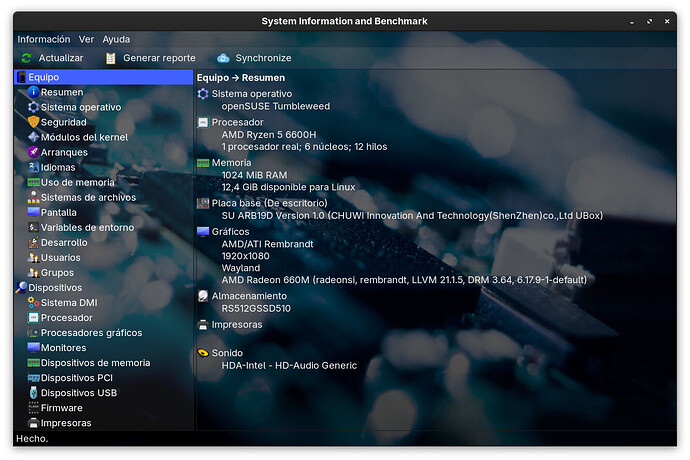Select Variables de entorno in sidebar
The width and height of the screenshot is (690, 460).
86,227
